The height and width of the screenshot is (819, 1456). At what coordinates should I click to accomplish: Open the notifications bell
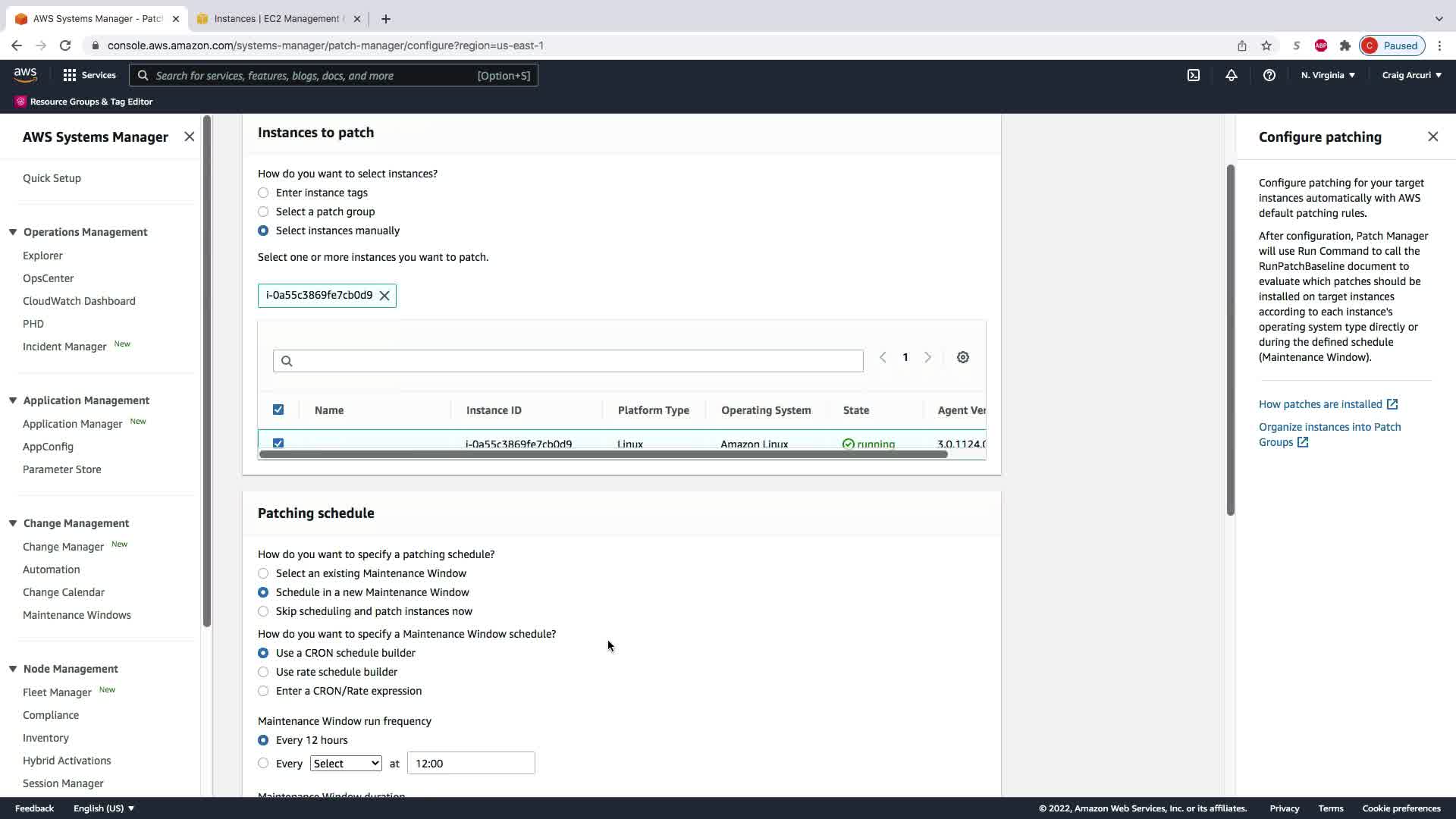(x=1232, y=75)
